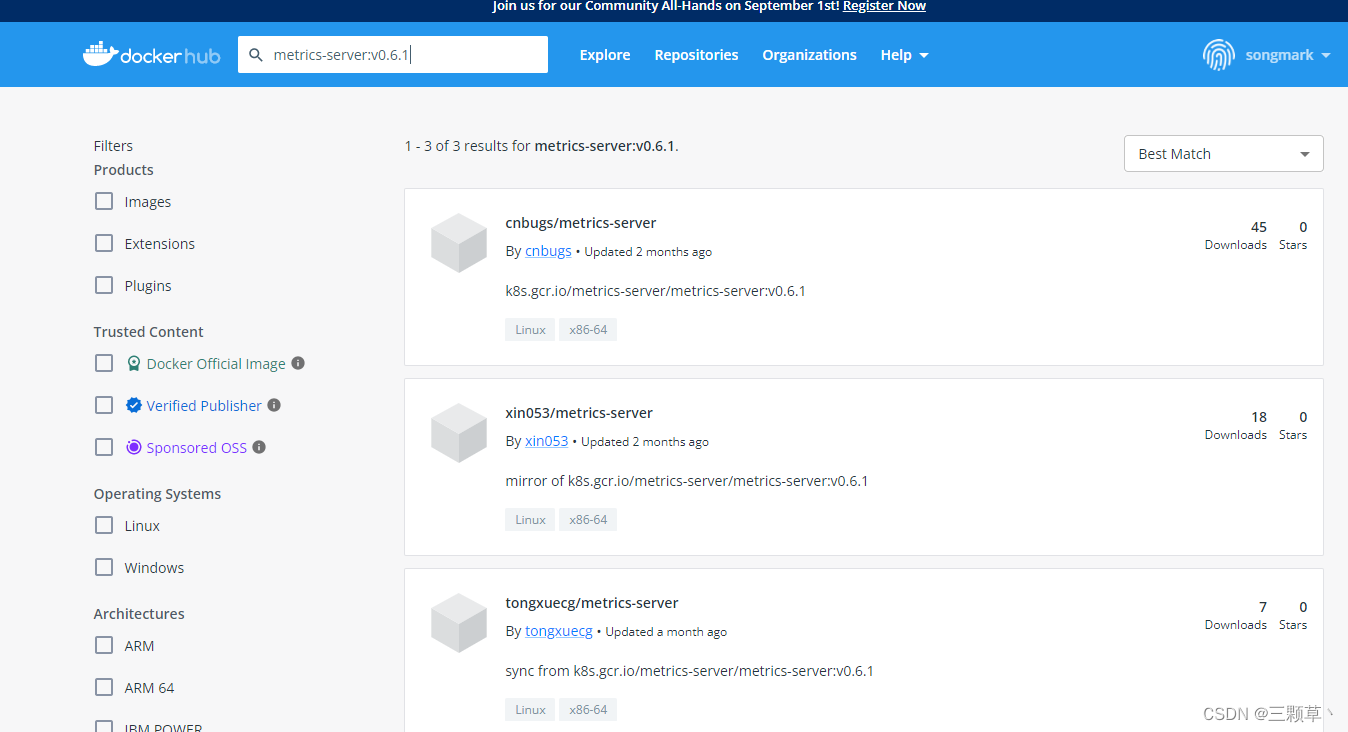Open cnbugs publisher profile link
1348x732 pixels.
point(548,251)
